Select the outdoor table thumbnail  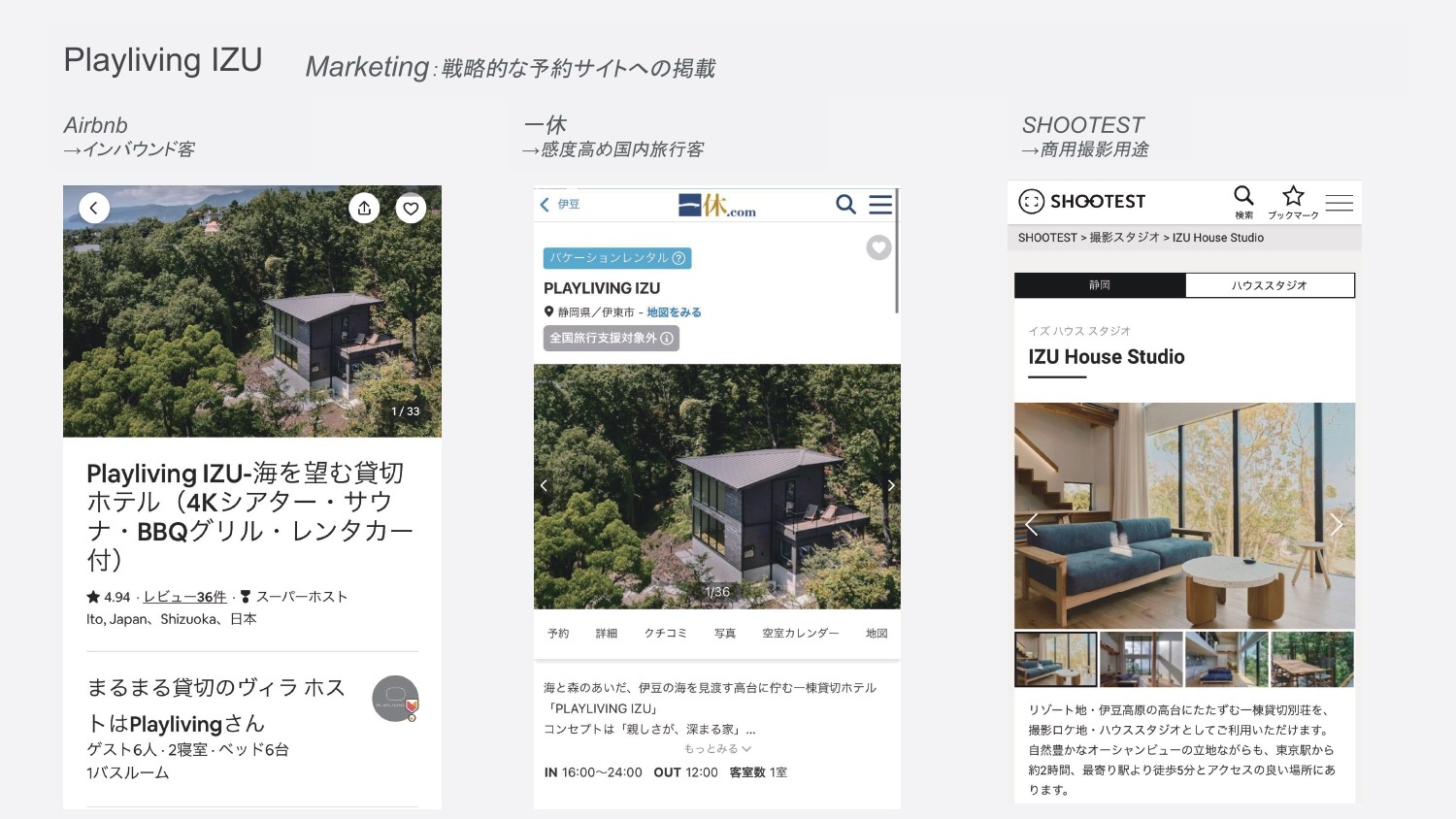click(1312, 659)
